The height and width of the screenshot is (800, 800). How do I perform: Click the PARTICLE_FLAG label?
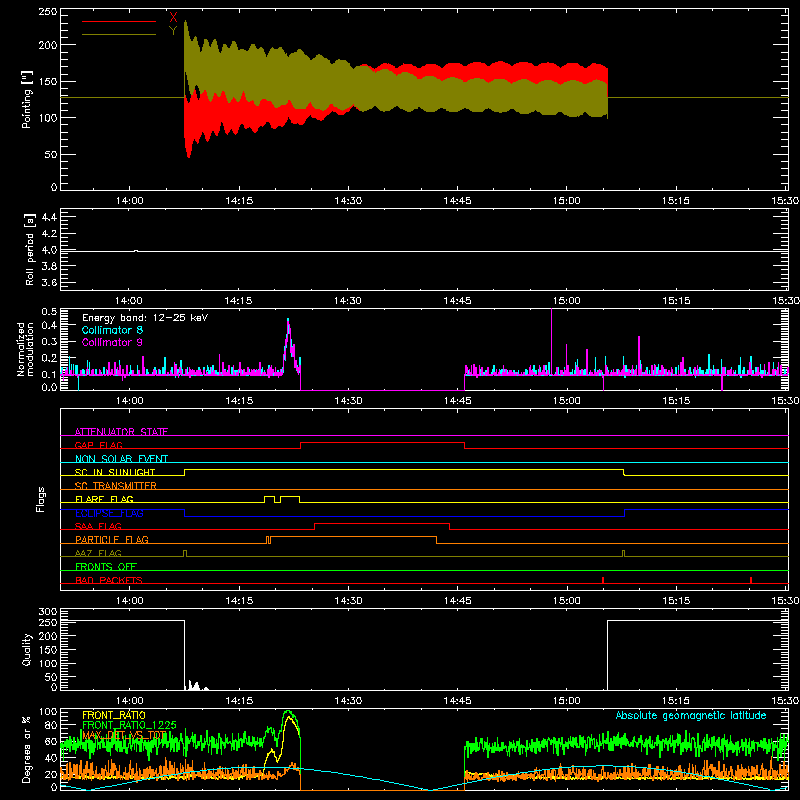tap(112, 539)
